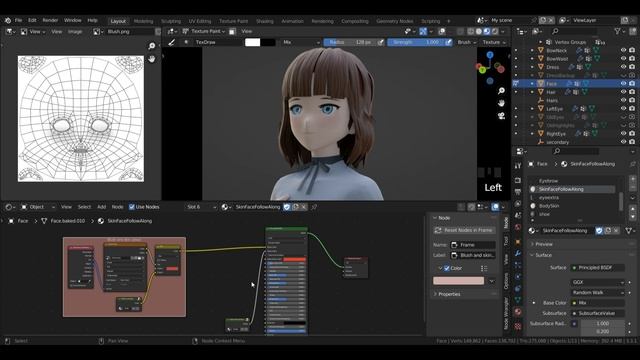Open the Texture Paint mode dropdown
The width and height of the screenshot is (640, 360).
tap(203, 31)
